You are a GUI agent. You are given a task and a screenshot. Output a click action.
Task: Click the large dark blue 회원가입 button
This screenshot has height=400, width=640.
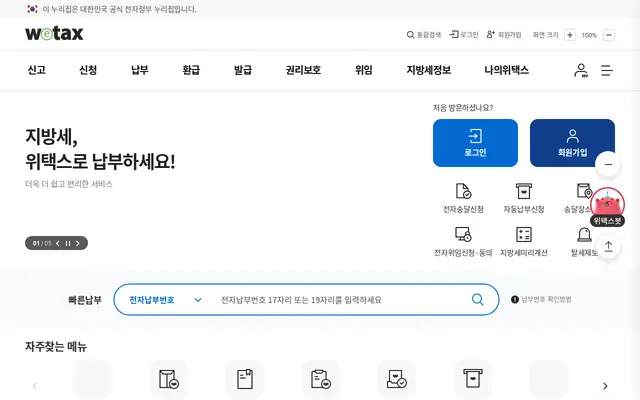pos(572,143)
